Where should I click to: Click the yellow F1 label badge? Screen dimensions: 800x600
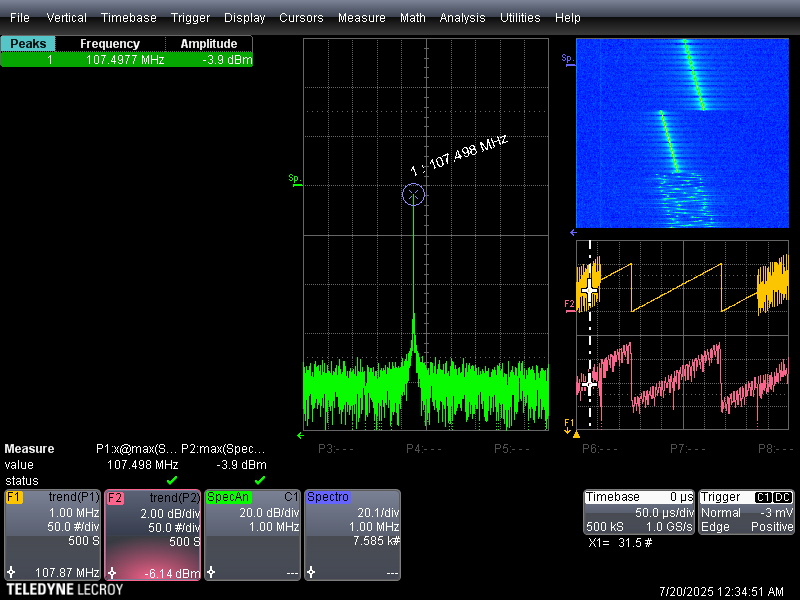click(x=14, y=497)
